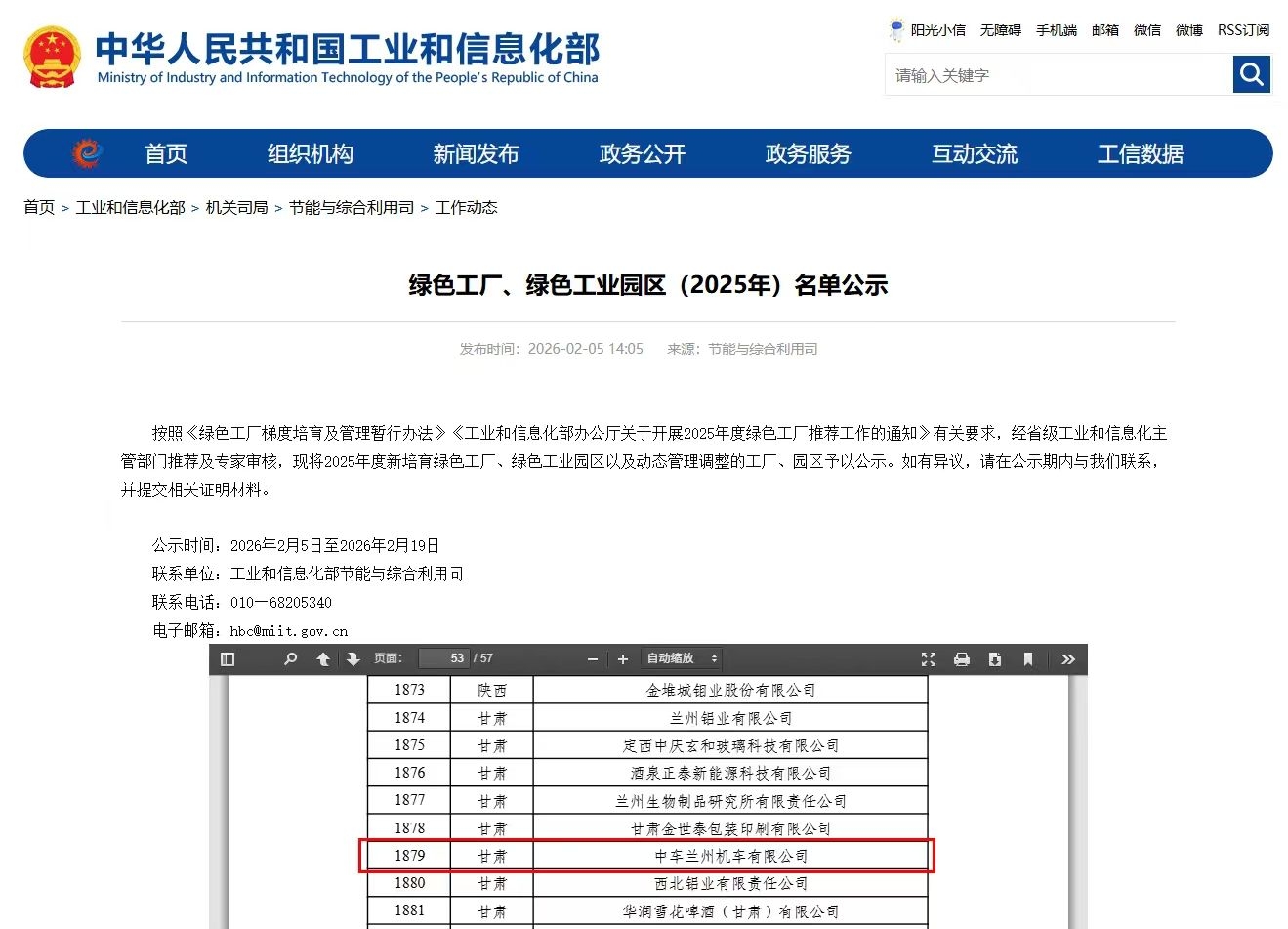Go to previous PDF page
The height and width of the screenshot is (929, 1288).
pos(323,659)
